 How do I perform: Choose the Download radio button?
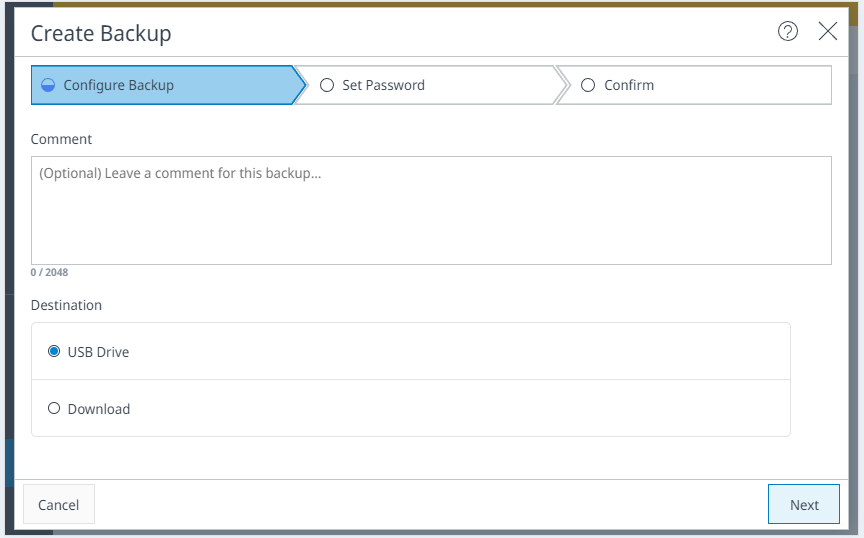(x=54, y=409)
